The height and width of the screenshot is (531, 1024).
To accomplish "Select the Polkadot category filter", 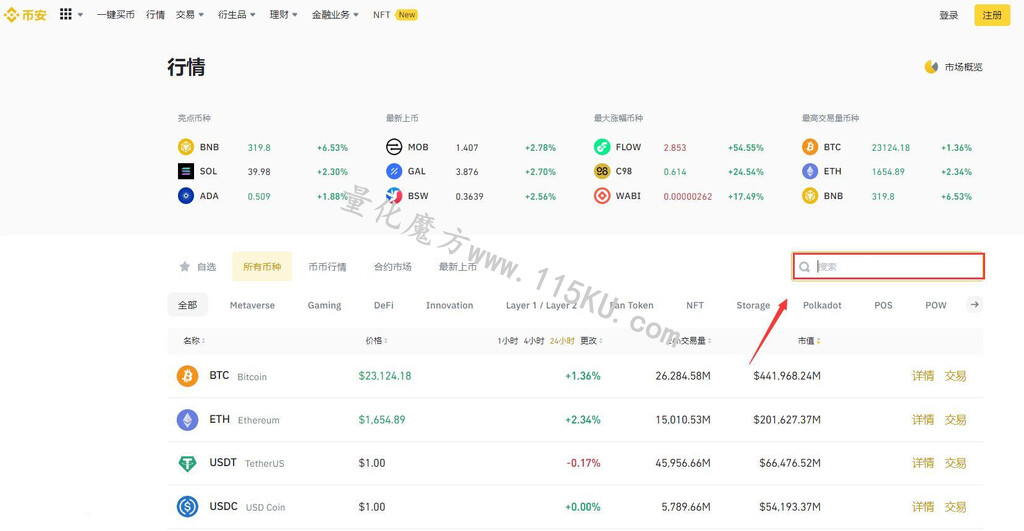I will click(x=822, y=305).
